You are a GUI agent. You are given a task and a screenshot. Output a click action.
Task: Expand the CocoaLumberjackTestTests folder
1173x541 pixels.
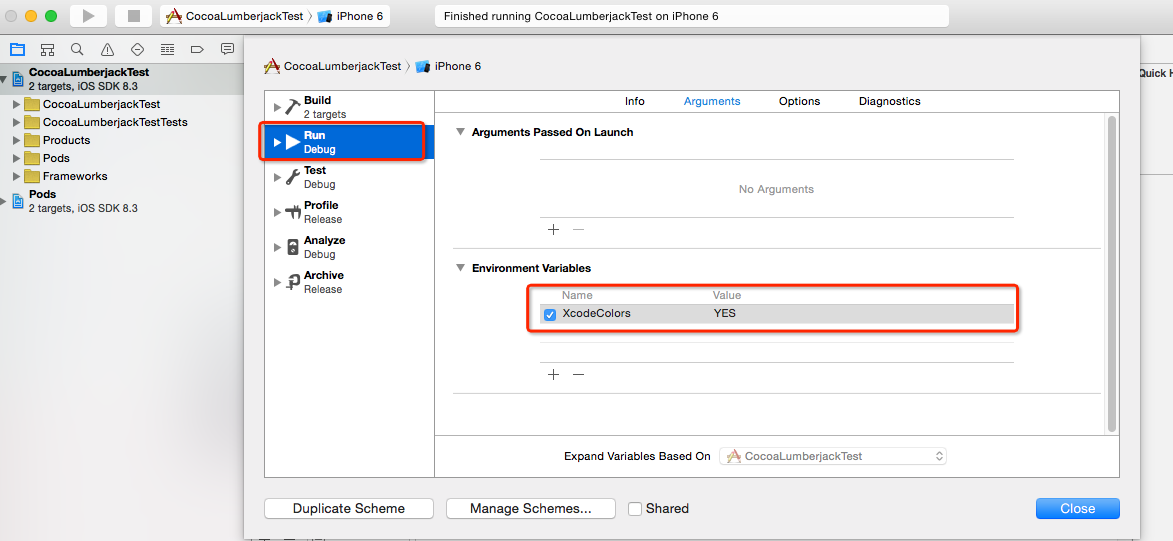click(x=16, y=122)
